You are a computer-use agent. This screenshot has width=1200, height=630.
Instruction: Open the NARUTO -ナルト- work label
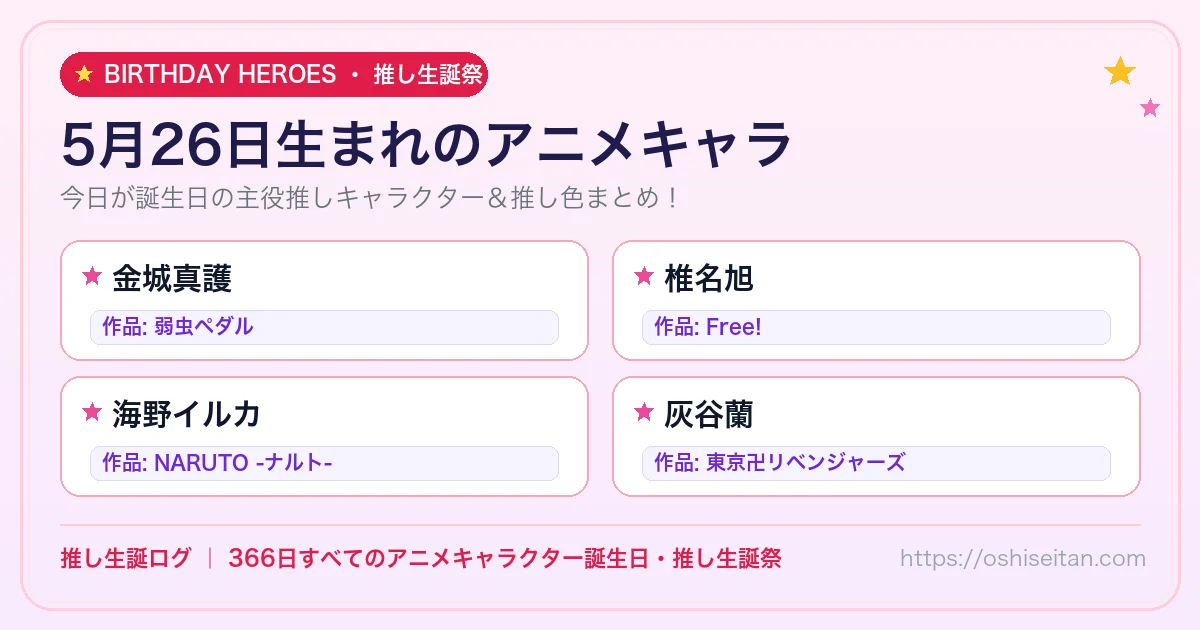pyautogui.click(x=324, y=463)
